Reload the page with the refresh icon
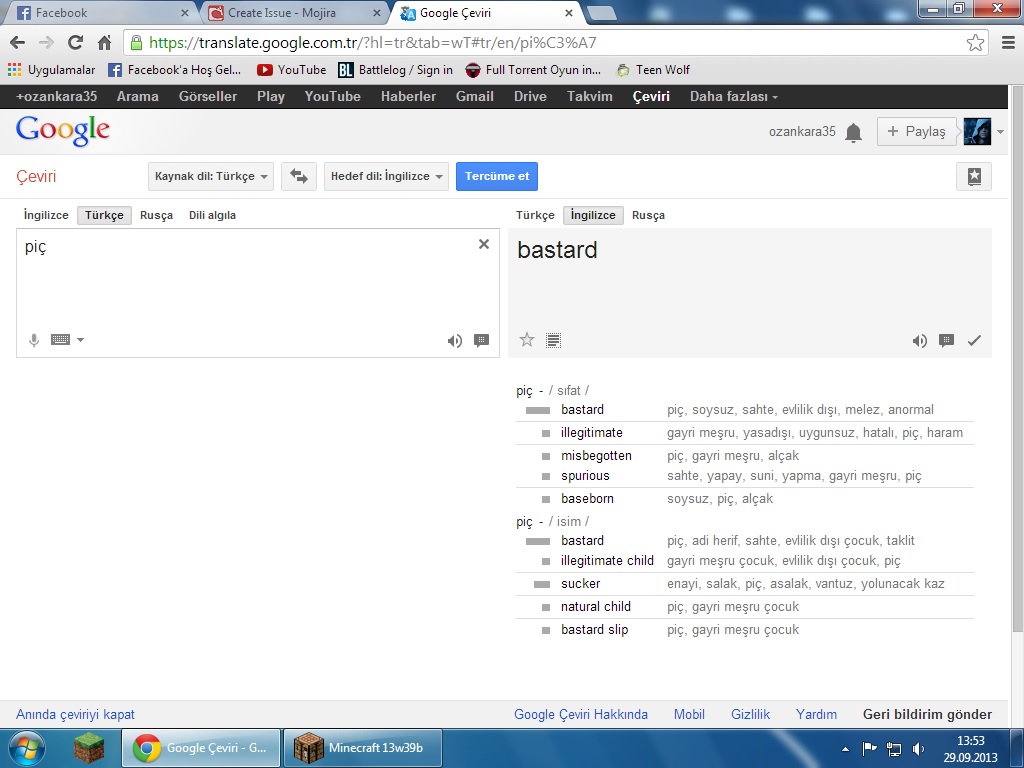The width and height of the screenshot is (1024, 768). 75,42
